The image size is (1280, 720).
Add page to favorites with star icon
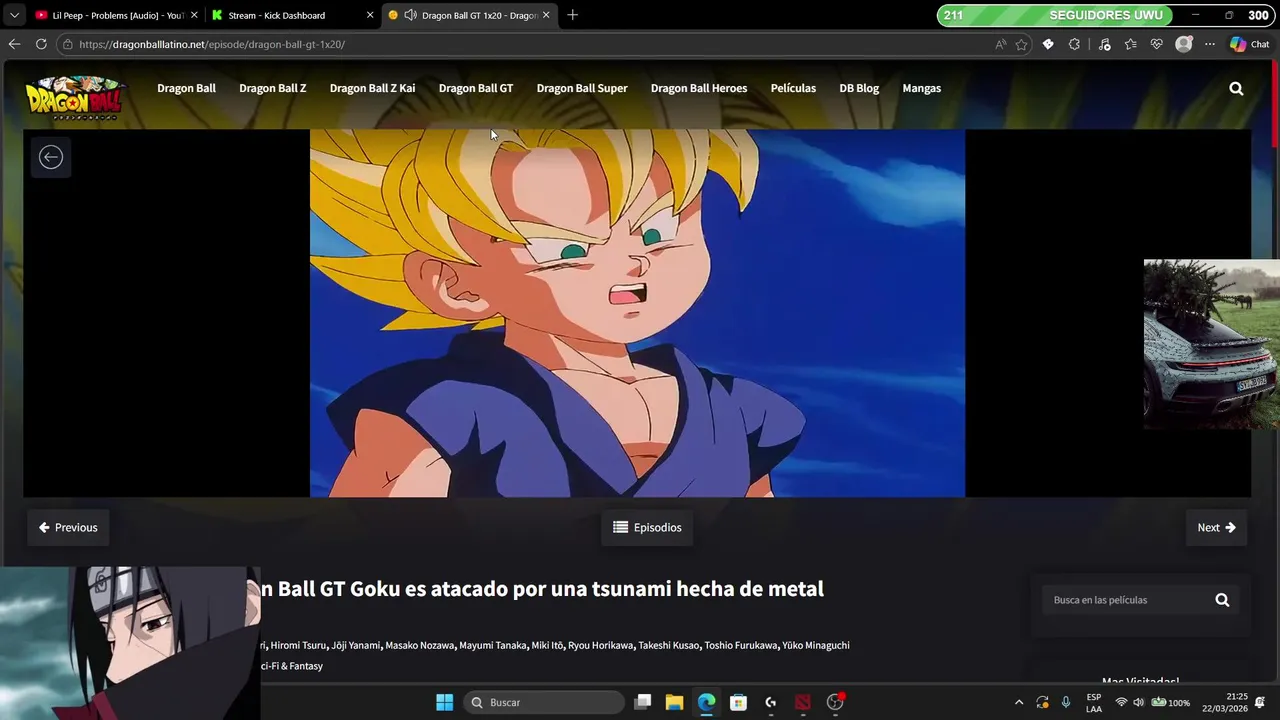(x=1021, y=44)
